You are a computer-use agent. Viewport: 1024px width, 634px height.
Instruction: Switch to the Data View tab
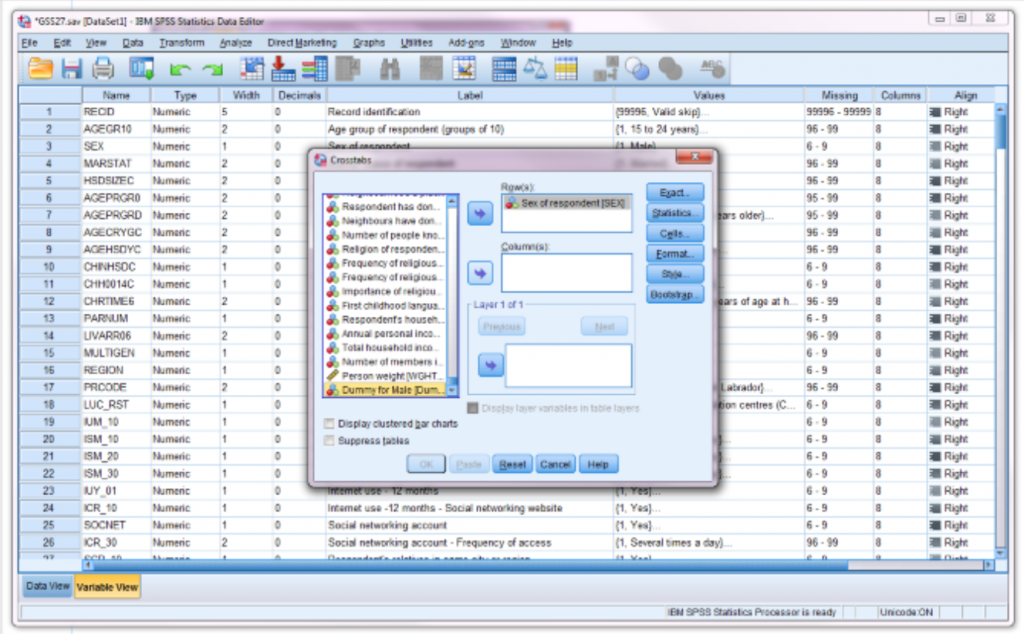tap(48, 586)
